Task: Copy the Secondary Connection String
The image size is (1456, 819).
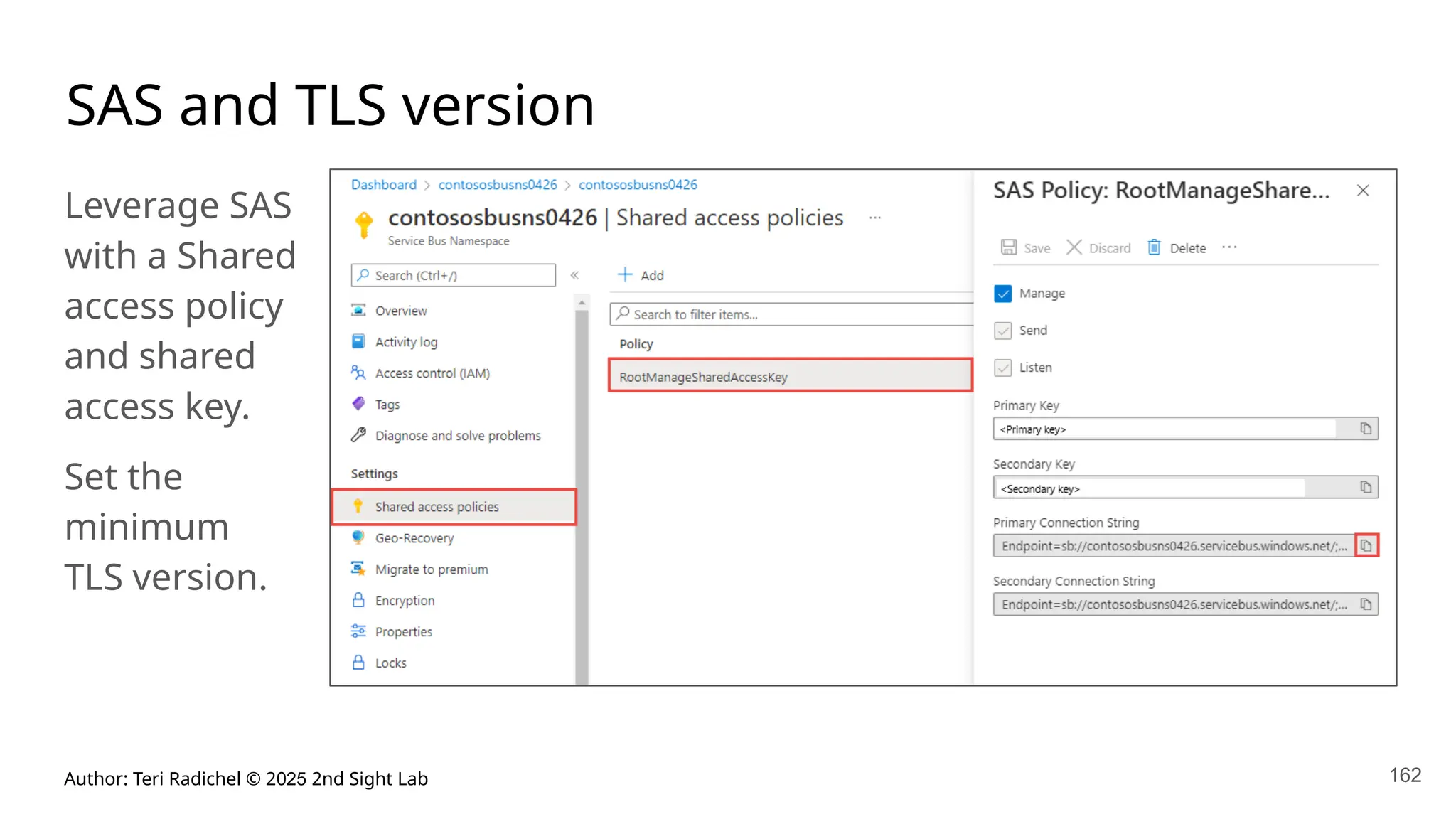Action: pyautogui.click(x=1366, y=604)
